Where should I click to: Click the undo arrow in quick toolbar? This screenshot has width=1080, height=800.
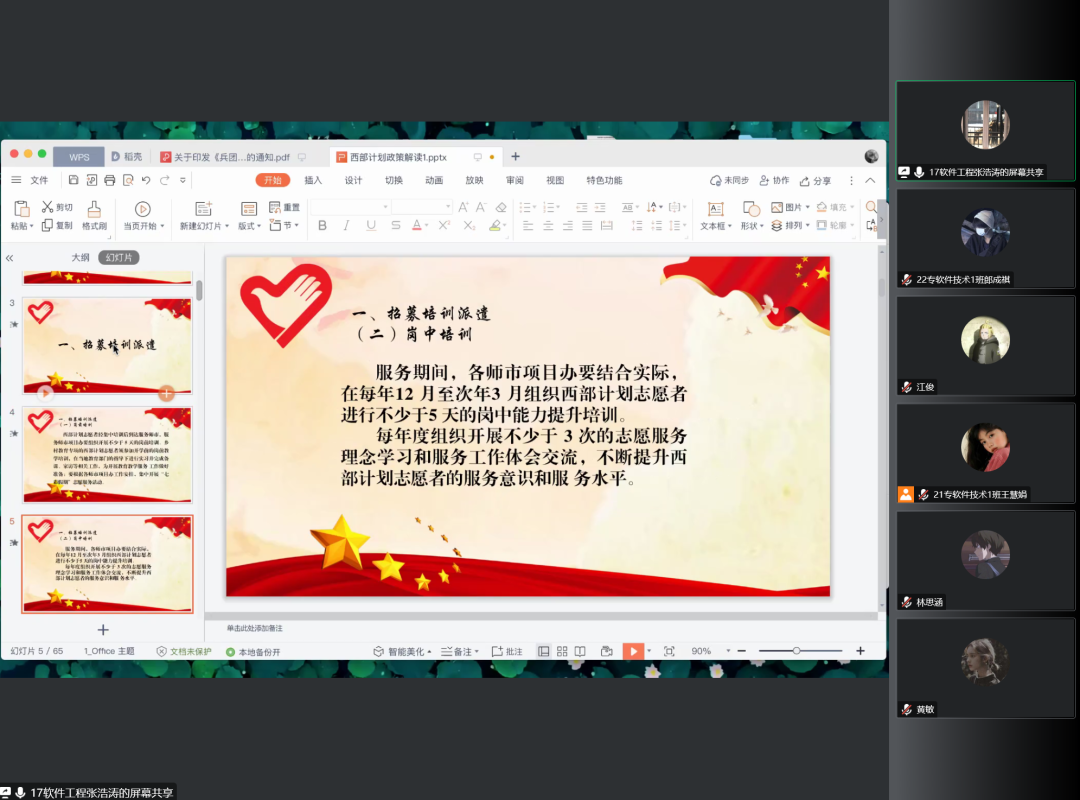point(146,180)
